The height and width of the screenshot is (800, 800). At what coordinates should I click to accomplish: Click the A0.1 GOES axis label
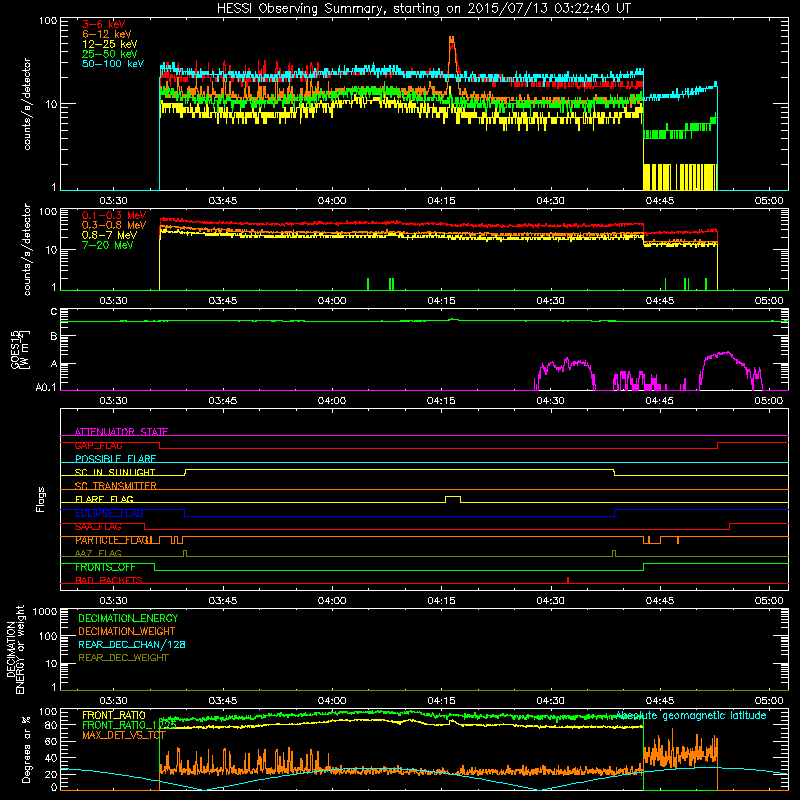(46, 387)
